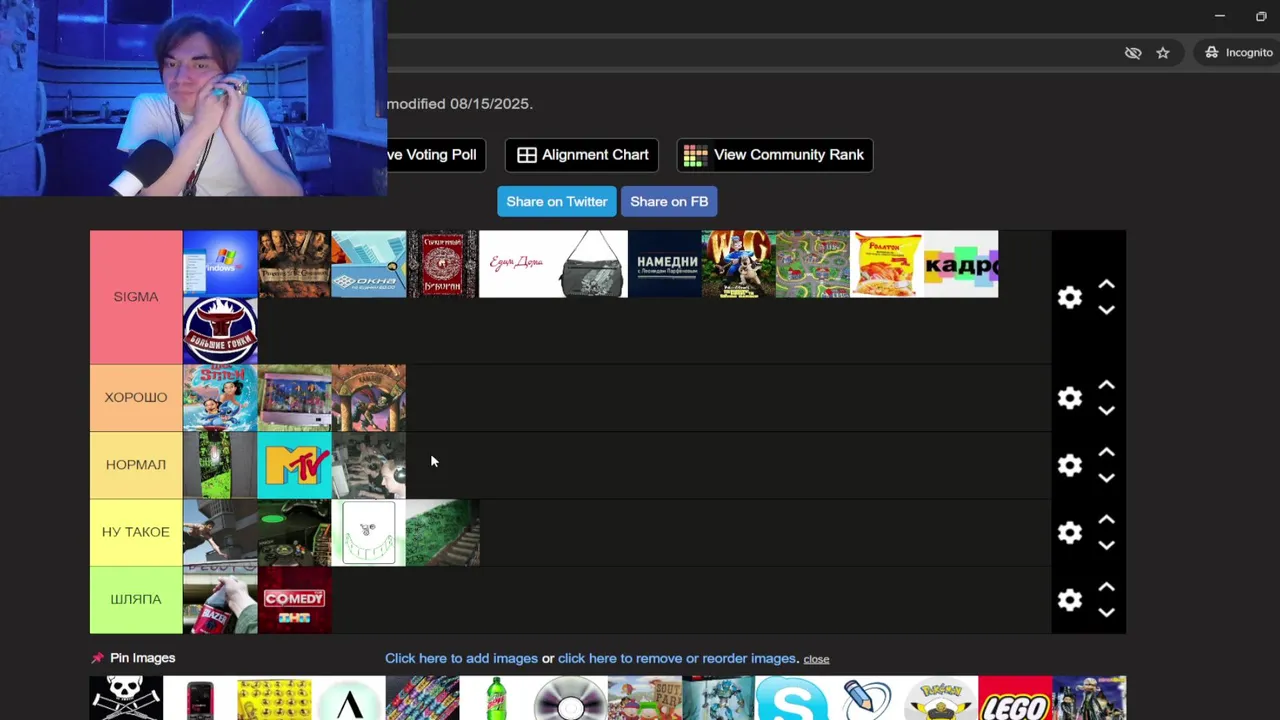
Task: Minimize the browser window
Action: (1219, 16)
